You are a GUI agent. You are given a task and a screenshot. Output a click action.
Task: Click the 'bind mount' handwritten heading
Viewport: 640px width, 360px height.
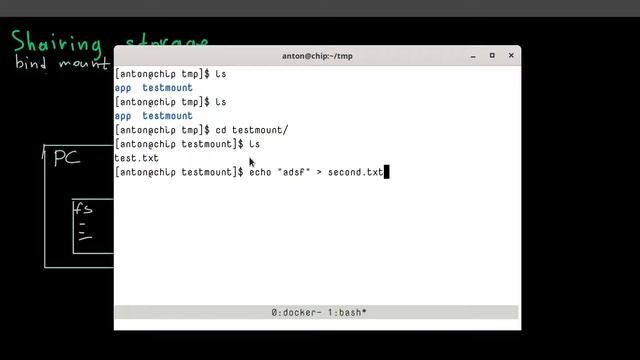click(62, 63)
